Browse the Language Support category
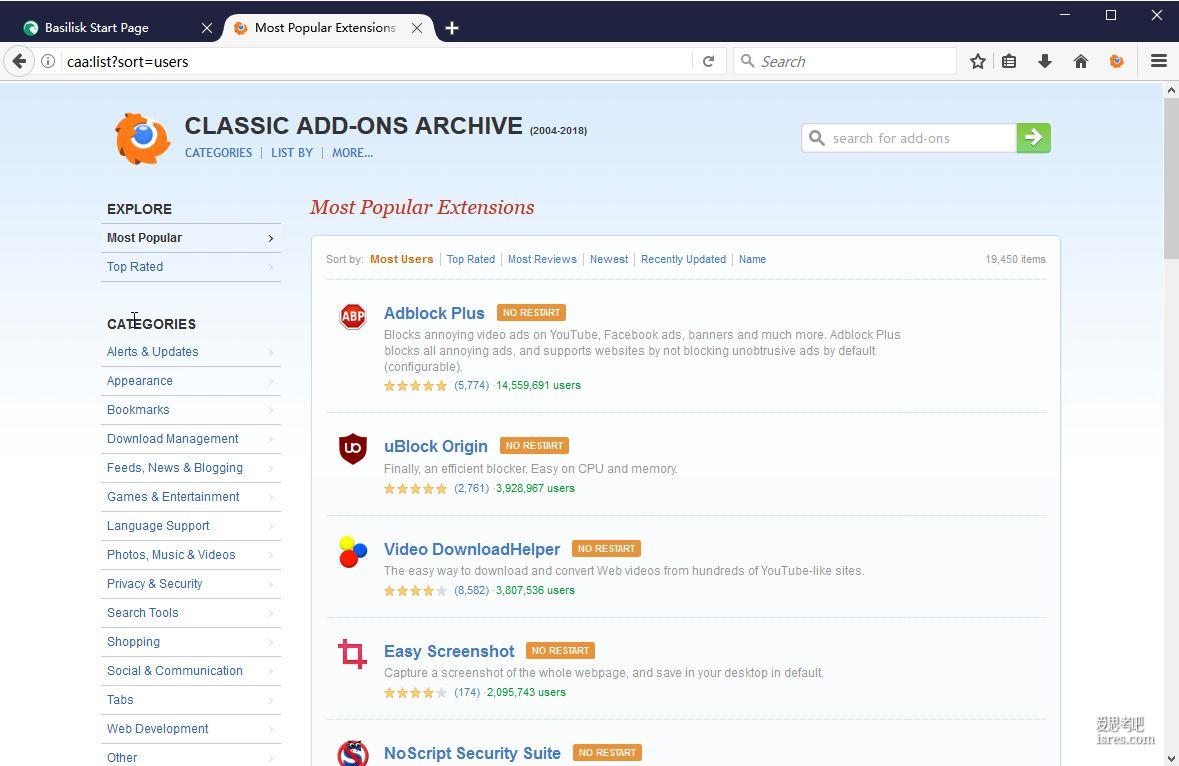Image resolution: width=1179 pixels, height=766 pixels. pyautogui.click(x=191, y=526)
